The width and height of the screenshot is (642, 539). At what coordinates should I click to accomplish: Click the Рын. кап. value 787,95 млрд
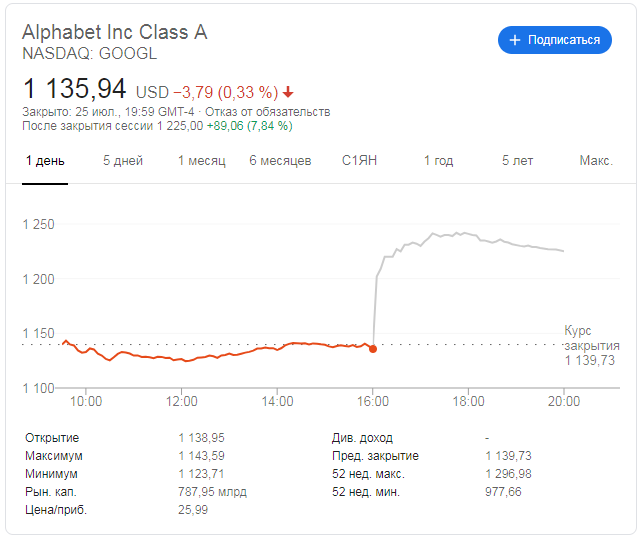(212, 491)
